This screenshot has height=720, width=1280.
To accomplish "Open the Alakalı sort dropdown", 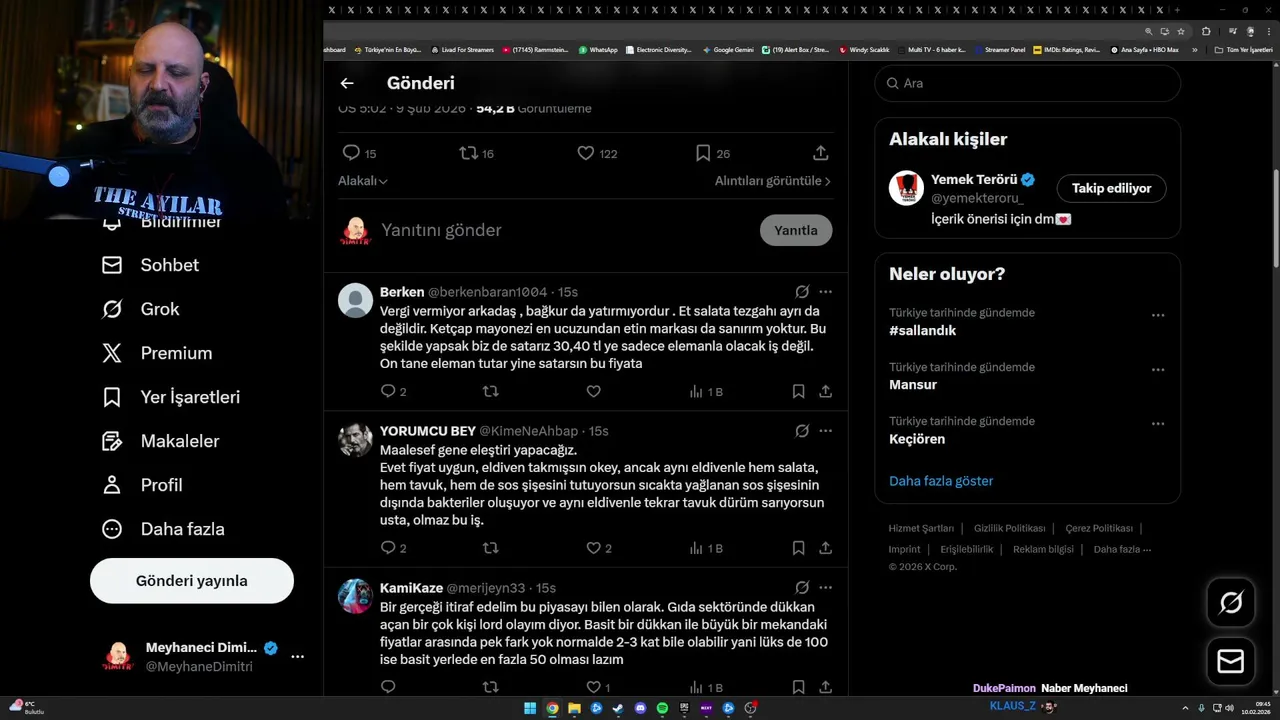I will [x=363, y=181].
